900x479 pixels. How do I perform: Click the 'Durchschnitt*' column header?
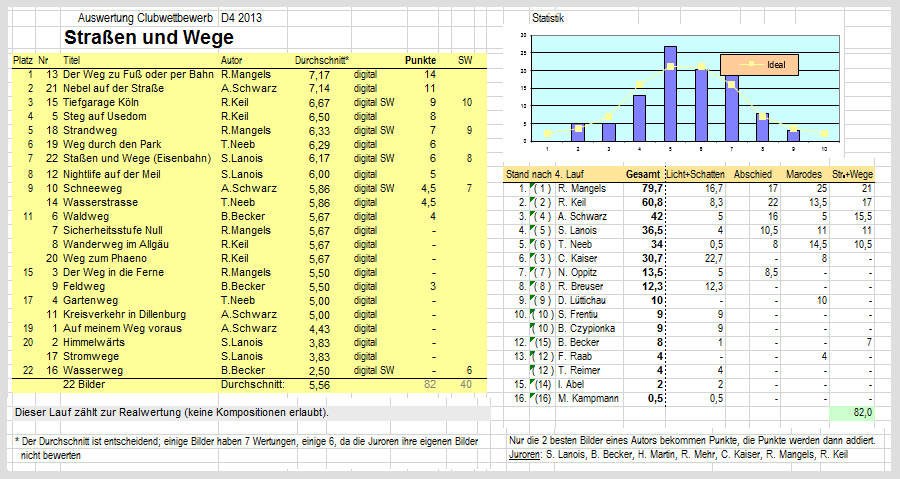click(322, 61)
